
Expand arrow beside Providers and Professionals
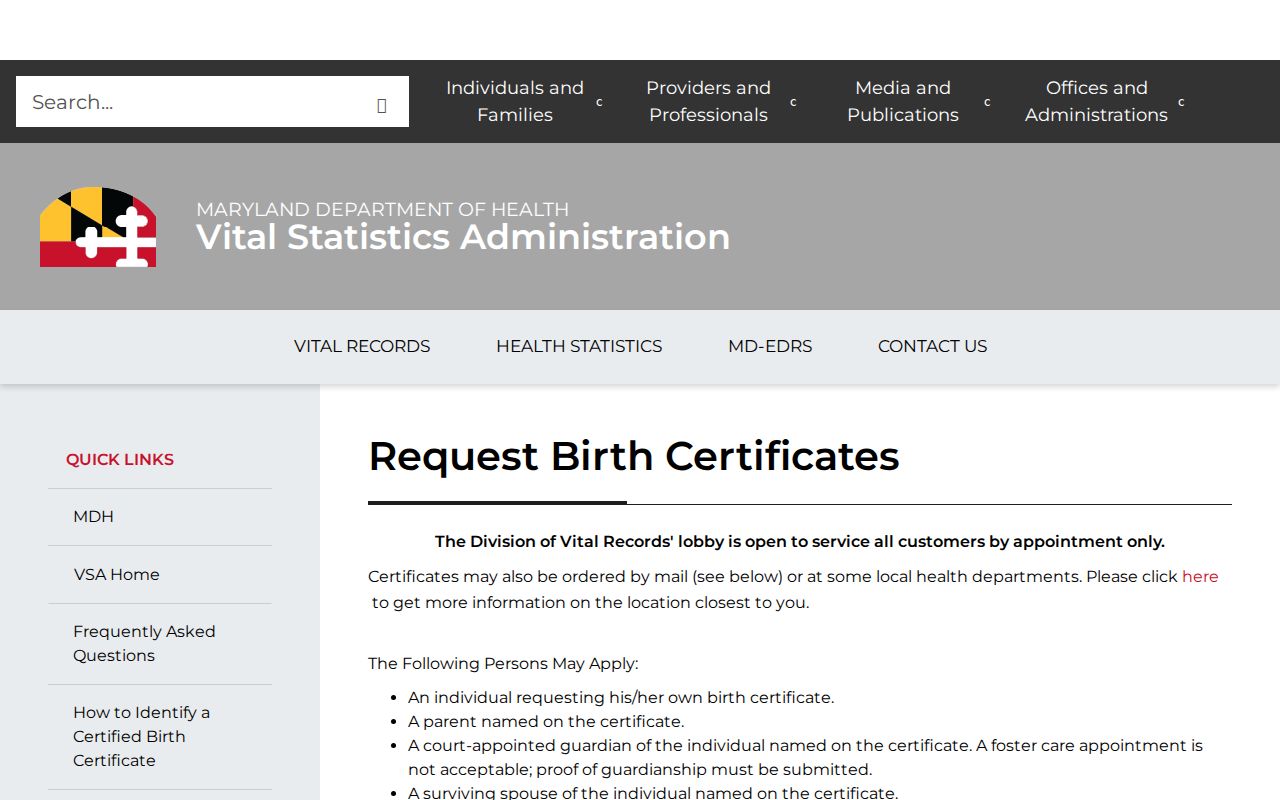click(793, 103)
